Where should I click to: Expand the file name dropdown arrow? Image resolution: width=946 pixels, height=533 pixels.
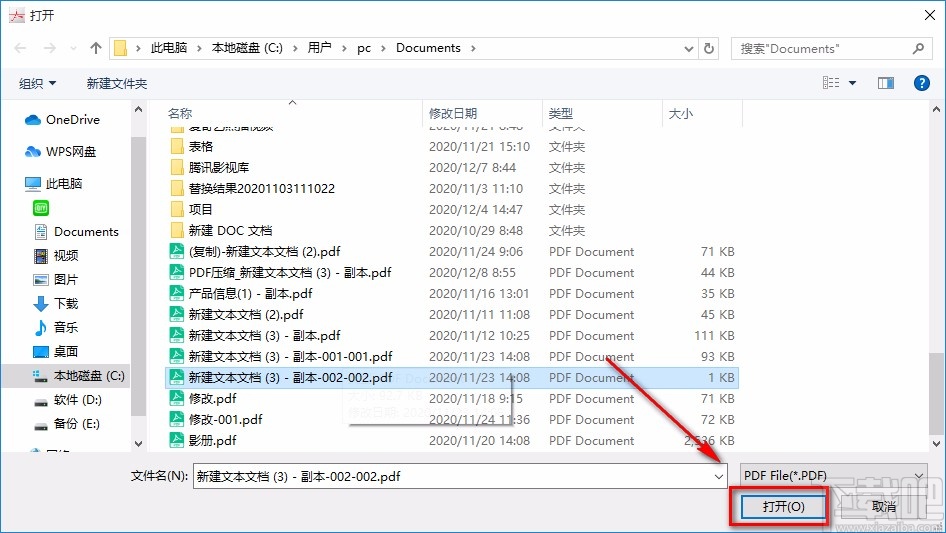tap(719, 476)
